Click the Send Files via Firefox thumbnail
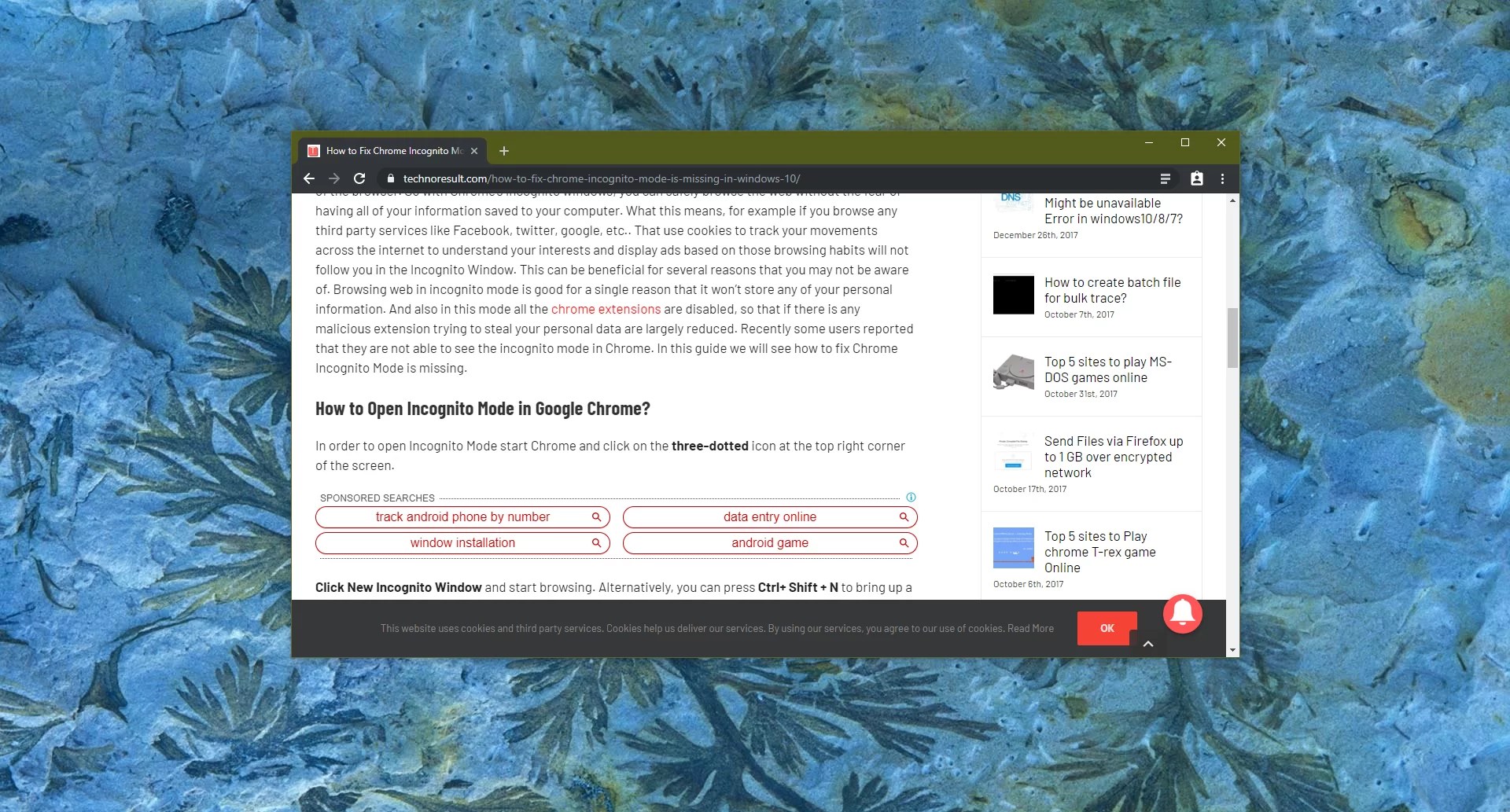 coord(1014,453)
